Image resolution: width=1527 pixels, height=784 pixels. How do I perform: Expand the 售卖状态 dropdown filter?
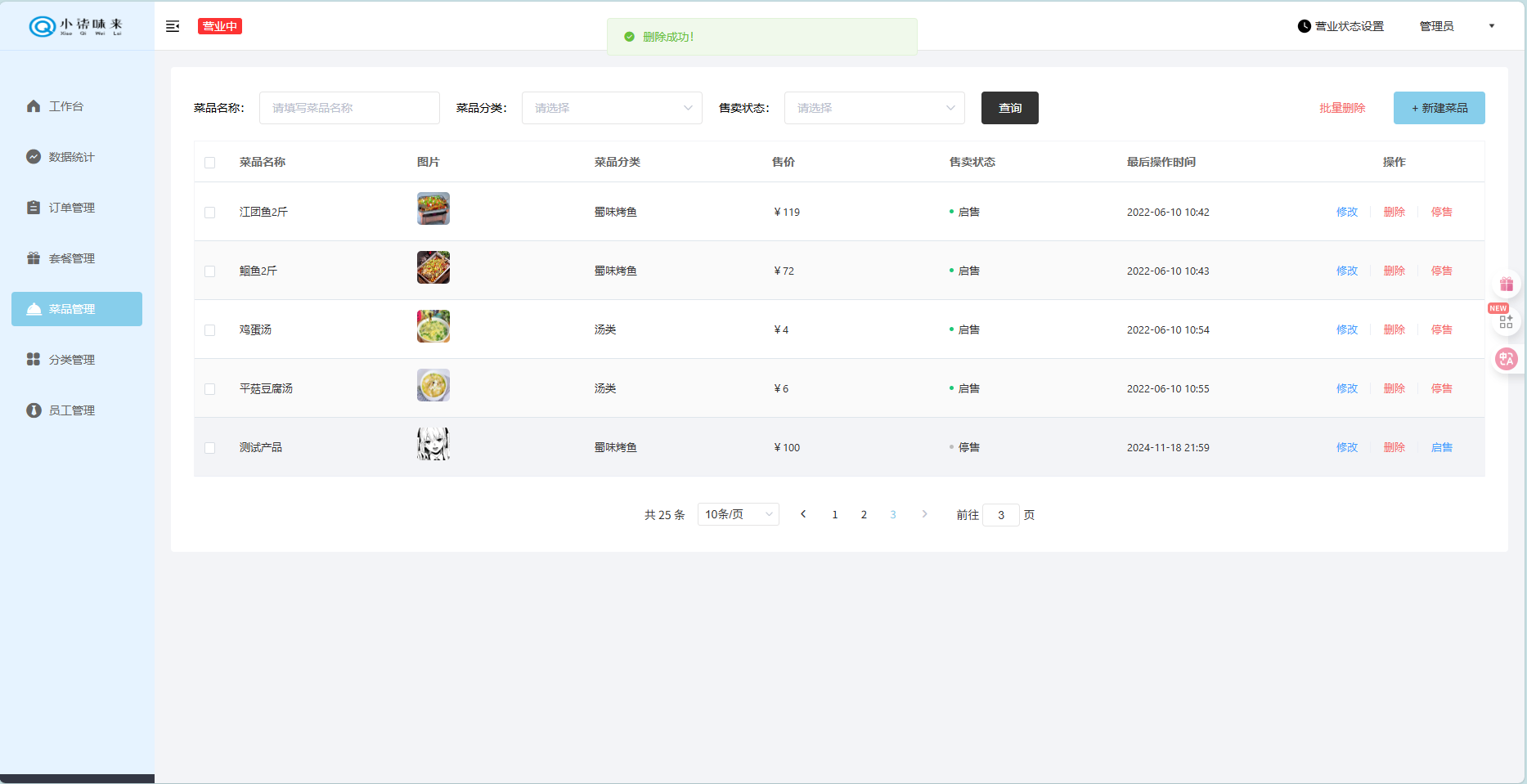coord(874,108)
